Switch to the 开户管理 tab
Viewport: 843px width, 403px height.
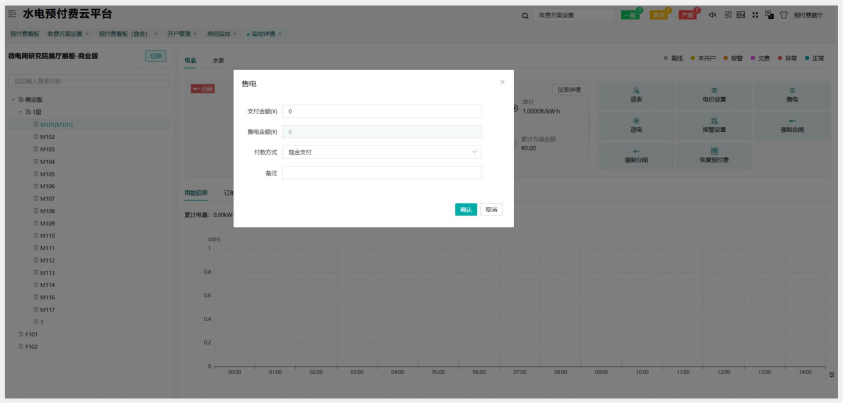(x=178, y=34)
